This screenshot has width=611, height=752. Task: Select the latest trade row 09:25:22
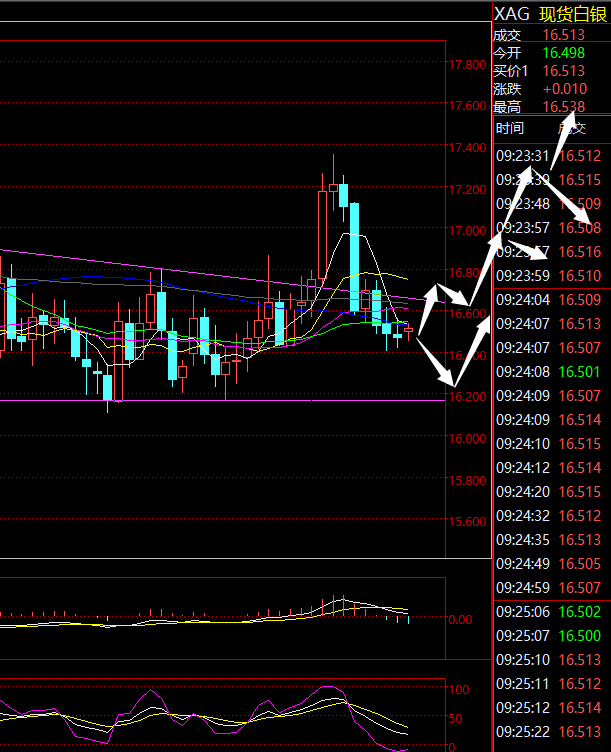click(550, 732)
